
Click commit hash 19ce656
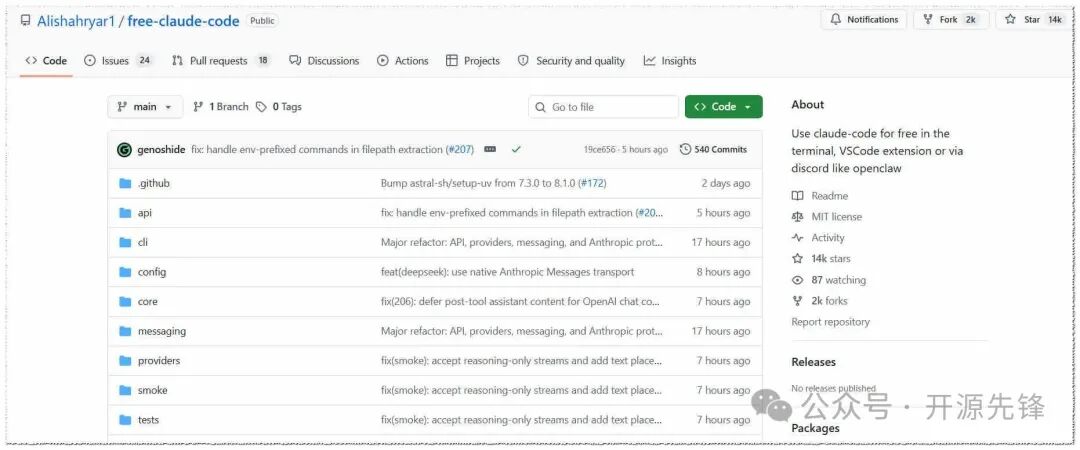click(600, 150)
